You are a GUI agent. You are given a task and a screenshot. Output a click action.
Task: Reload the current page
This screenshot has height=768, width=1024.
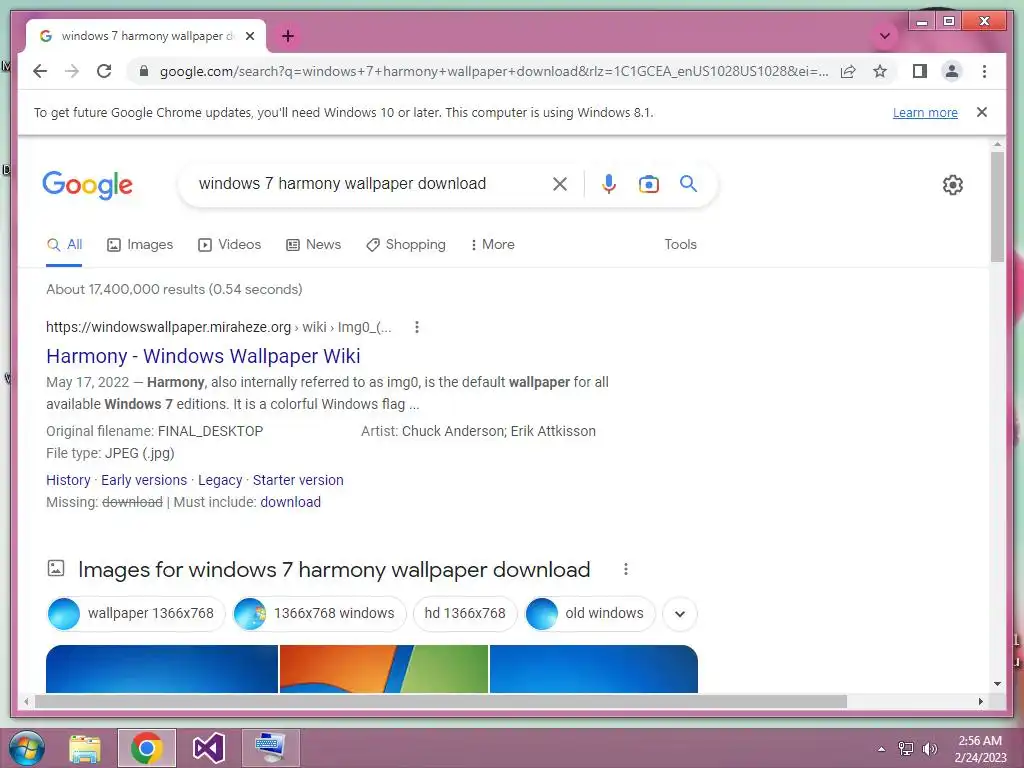coord(104,71)
